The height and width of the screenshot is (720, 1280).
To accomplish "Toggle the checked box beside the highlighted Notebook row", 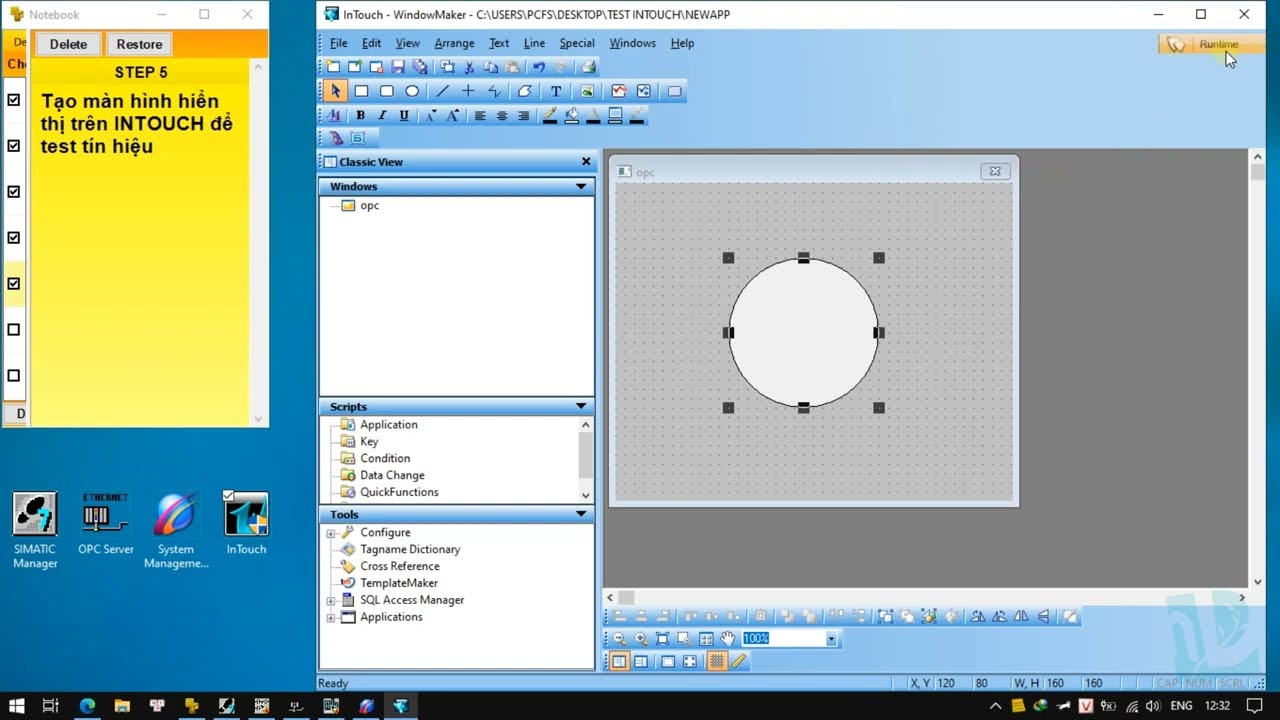I will [14, 284].
